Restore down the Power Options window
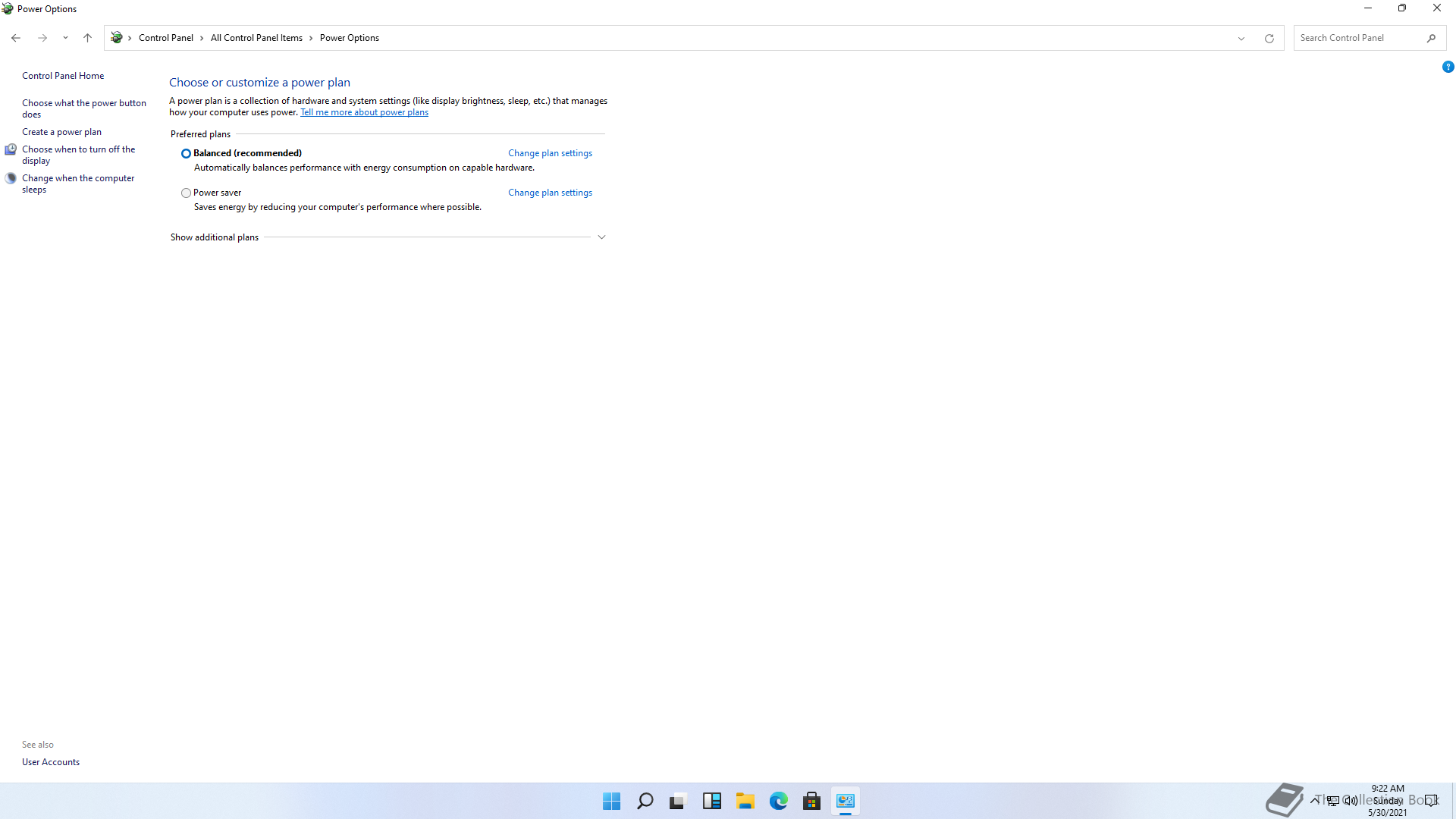 1402,8
